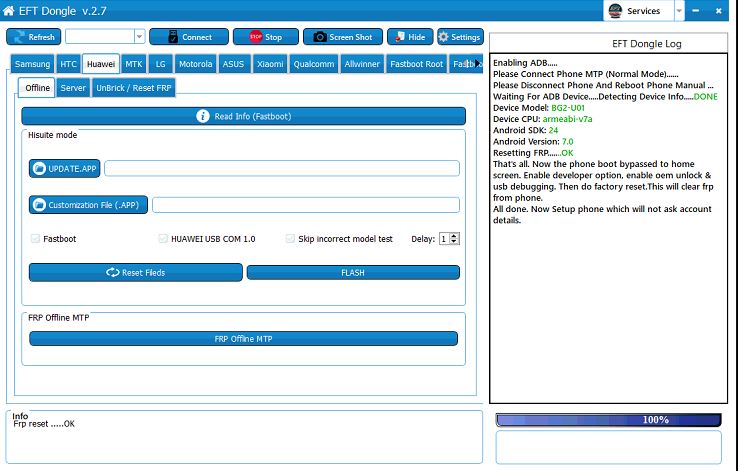Viewport: 738px width, 471px height.
Task: Click the UPDATE.APP path field
Action: [282, 168]
